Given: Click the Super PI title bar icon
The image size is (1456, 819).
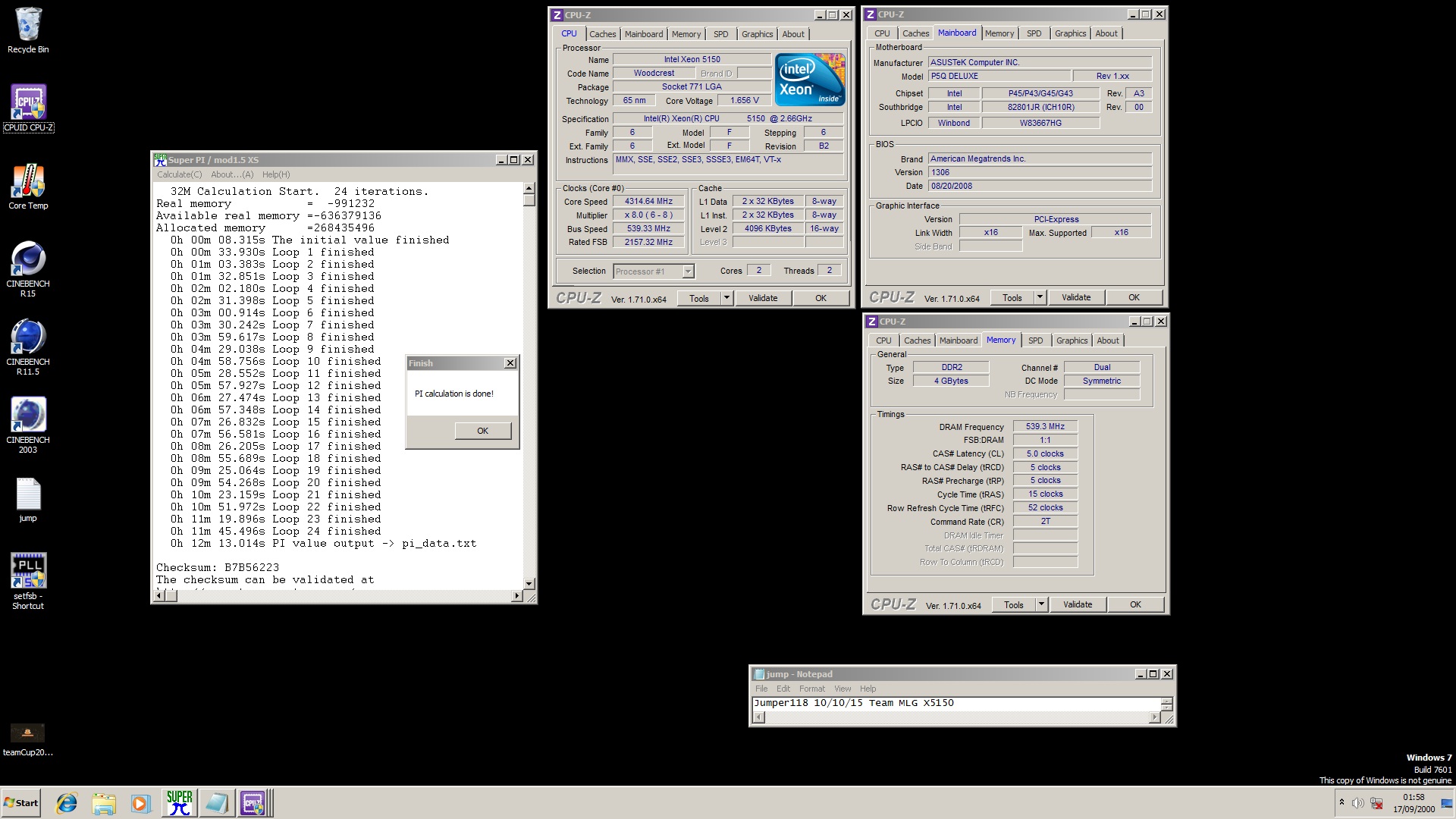Looking at the screenshot, I should click(x=160, y=159).
